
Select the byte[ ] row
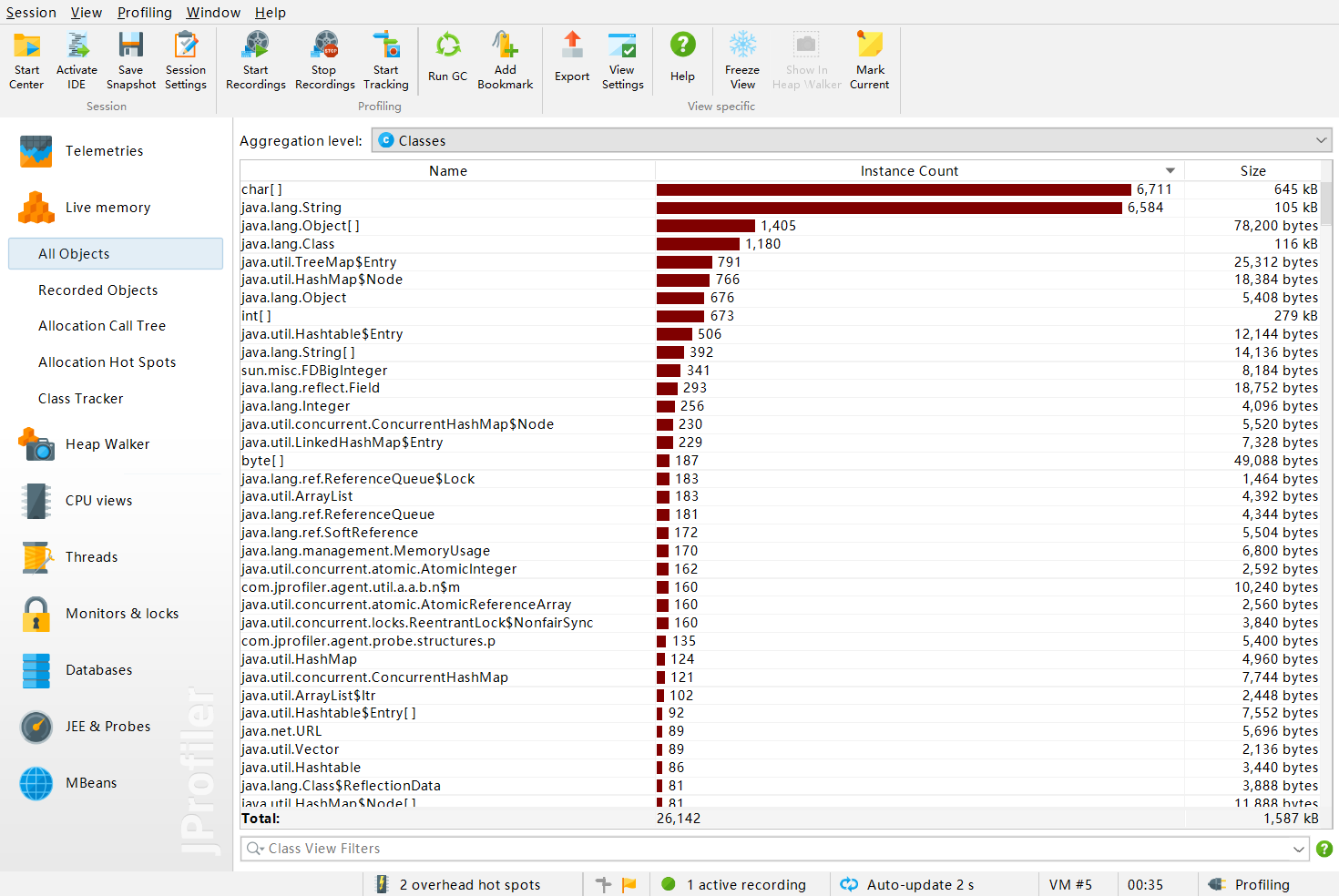tap(780, 461)
